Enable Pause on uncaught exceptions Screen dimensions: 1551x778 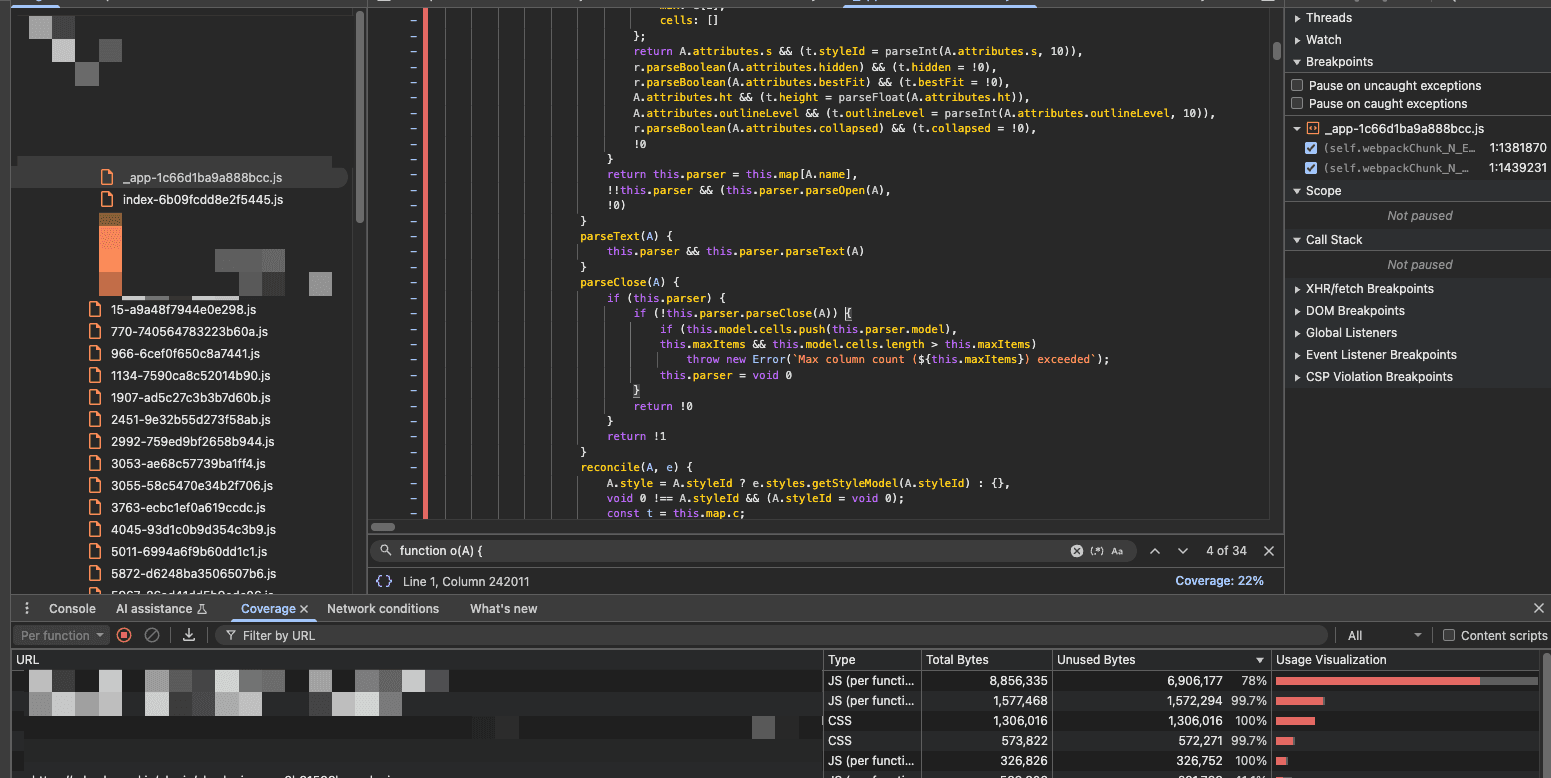click(1297, 85)
